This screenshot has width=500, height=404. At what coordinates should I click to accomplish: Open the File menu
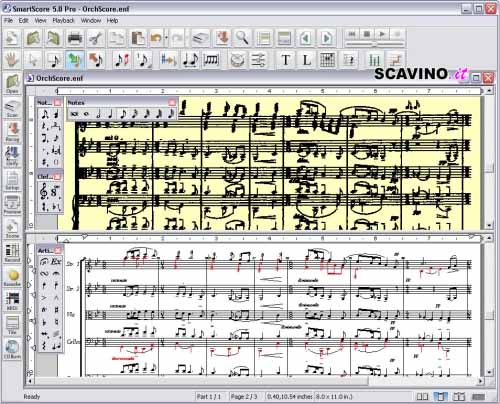[x=8, y=21]
